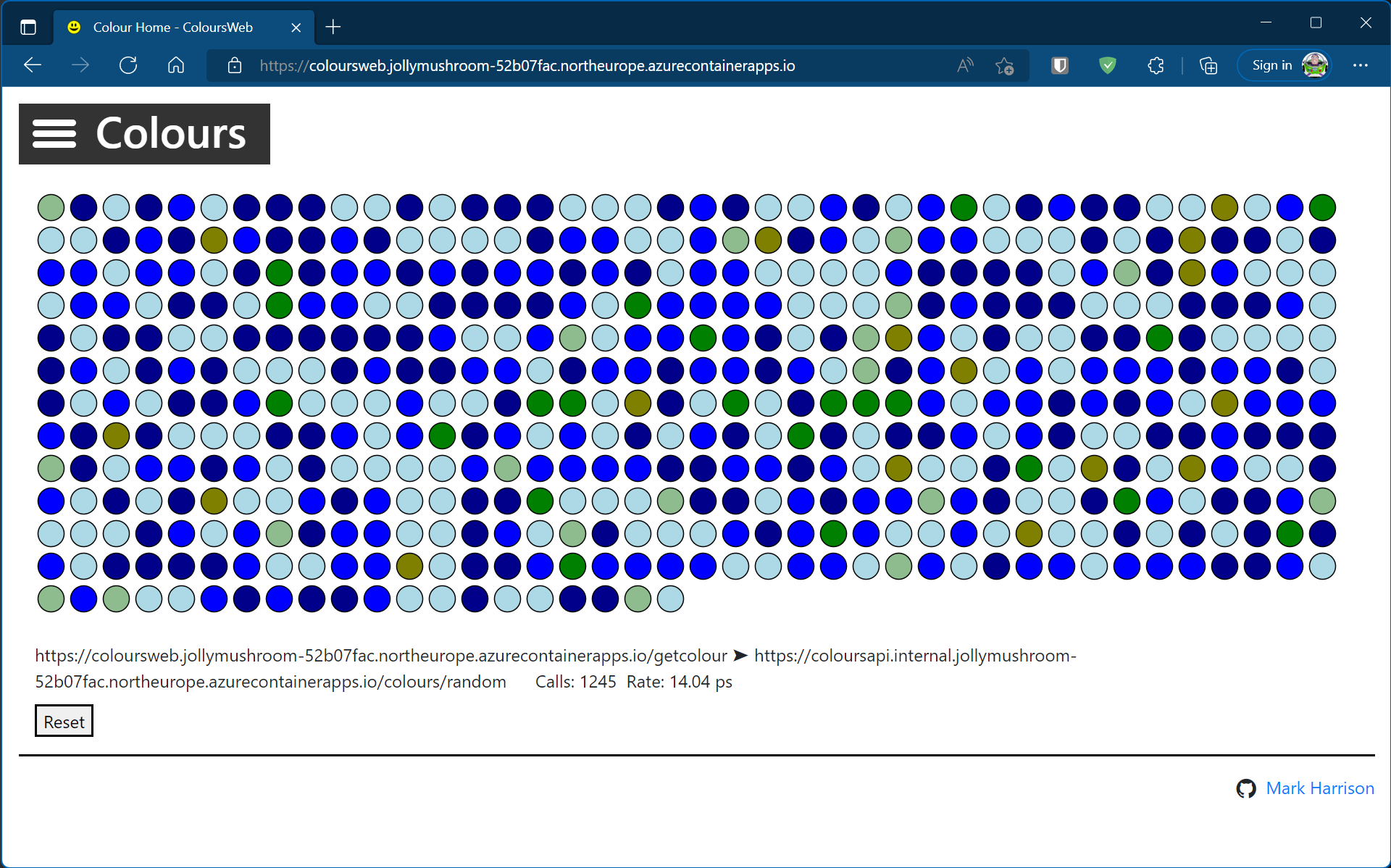Open the Collections icon
This screenshot has height=868, width=1391.
click(1208, 65)
